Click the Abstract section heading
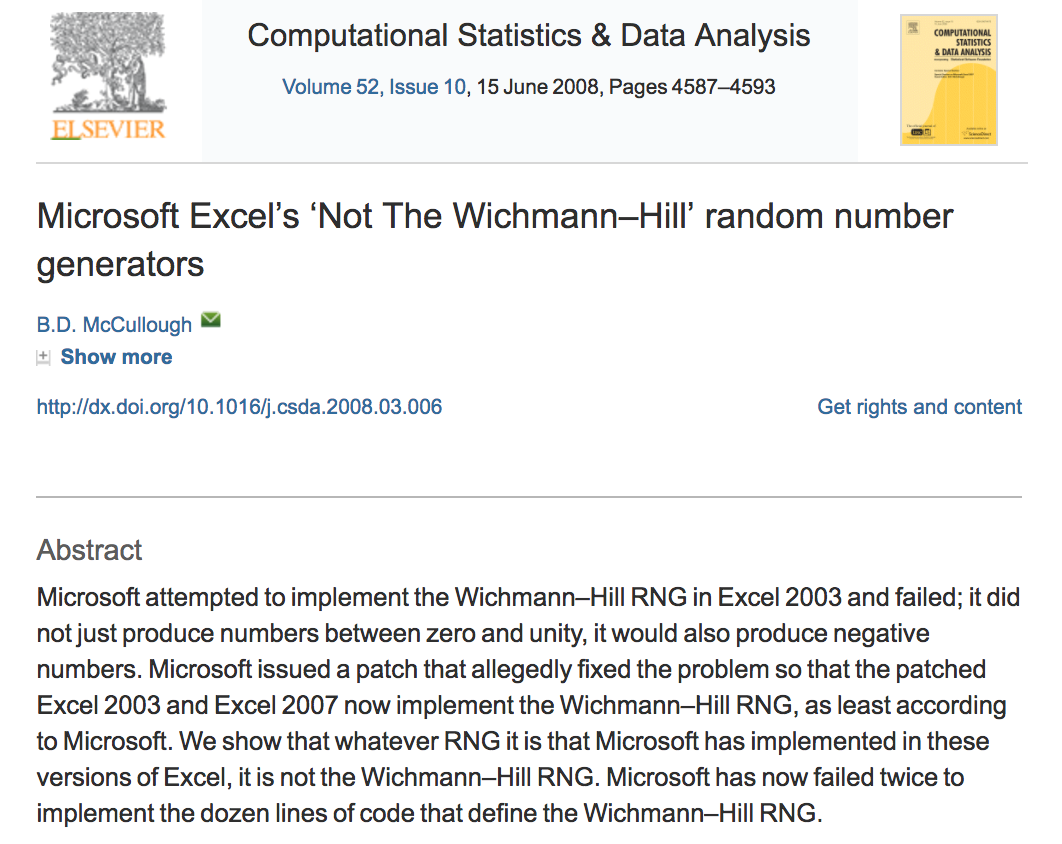1062x844 pixels. [89, 550]
